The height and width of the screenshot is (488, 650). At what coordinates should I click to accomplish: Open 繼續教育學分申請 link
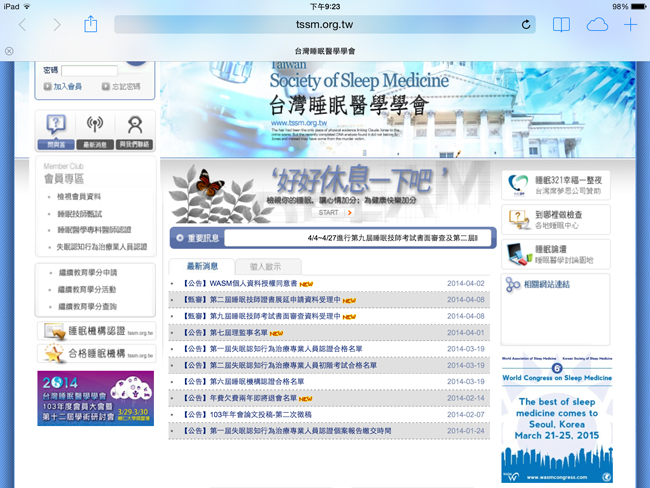pos(87,272)
